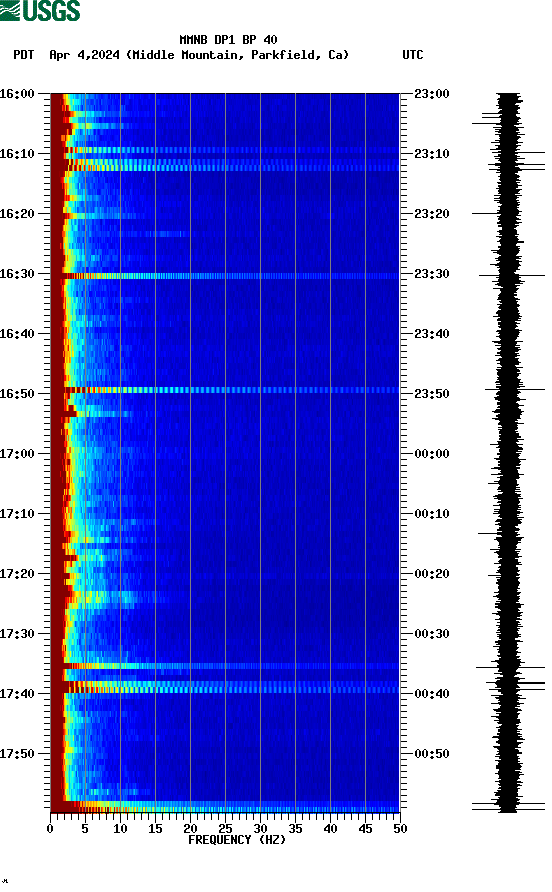Viewport: 552px width, 892px height.
Task: Click the 16:40 PDT time label
Action: (x=17, y=334)
